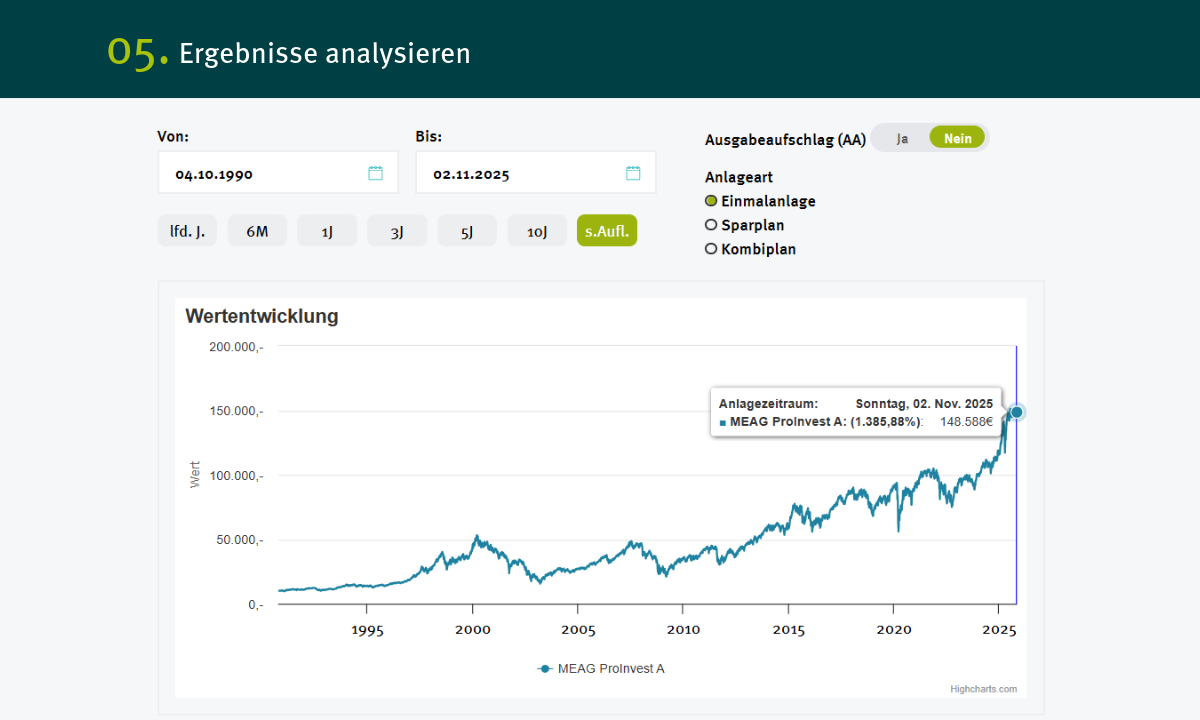Open the Highcharts.com credit link
Screen dimensions: 1200x720
[984, 689]
